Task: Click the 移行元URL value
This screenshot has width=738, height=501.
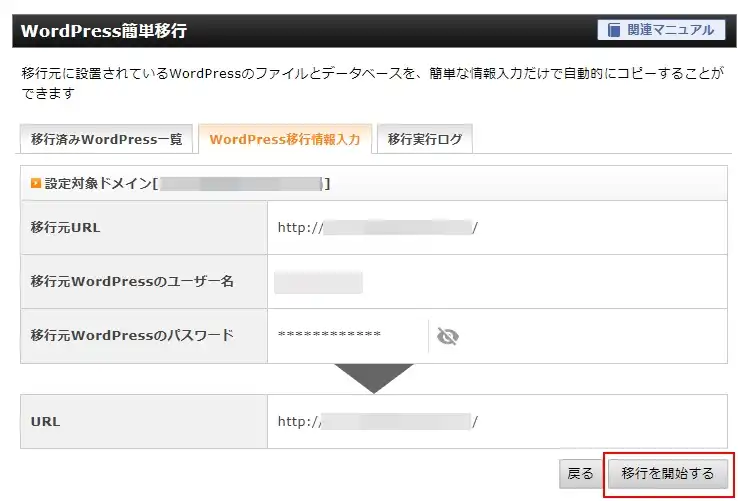Action: tap(377, 228)
